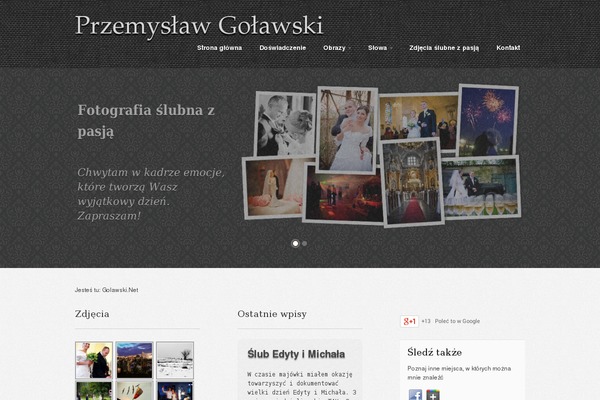Open the Strona główna menu item
Image resolution: width=600 pixels, height=400 pixels.
click(x=219, y=48)
